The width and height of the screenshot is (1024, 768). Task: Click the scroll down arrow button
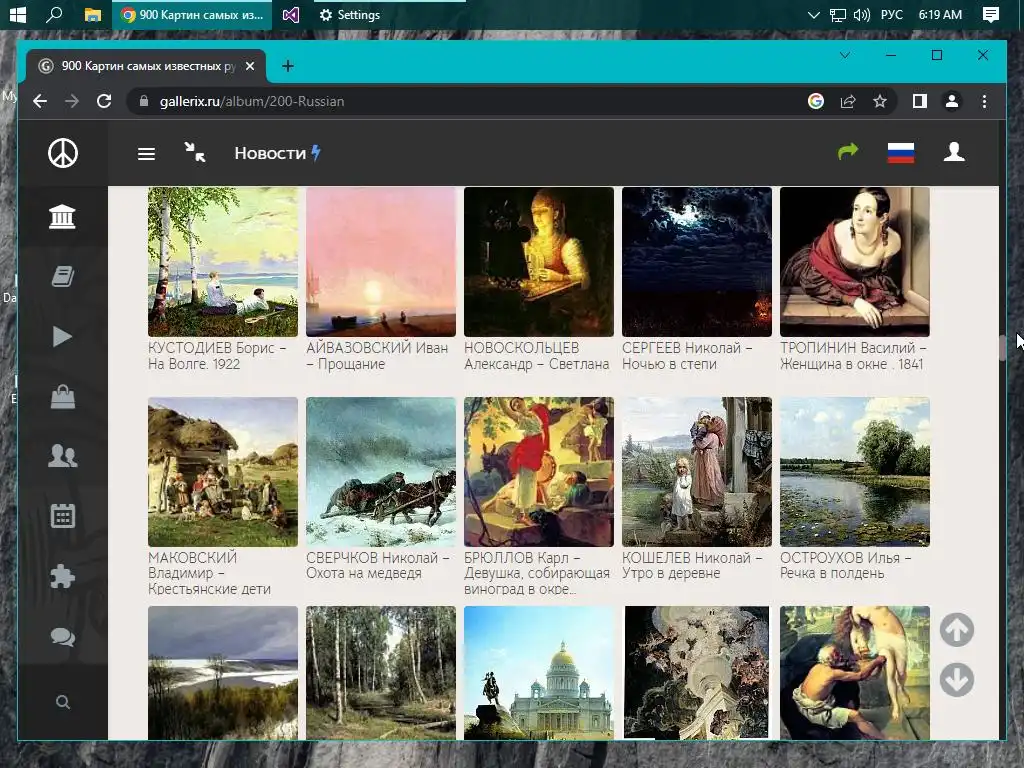click(x=957, y=680)
